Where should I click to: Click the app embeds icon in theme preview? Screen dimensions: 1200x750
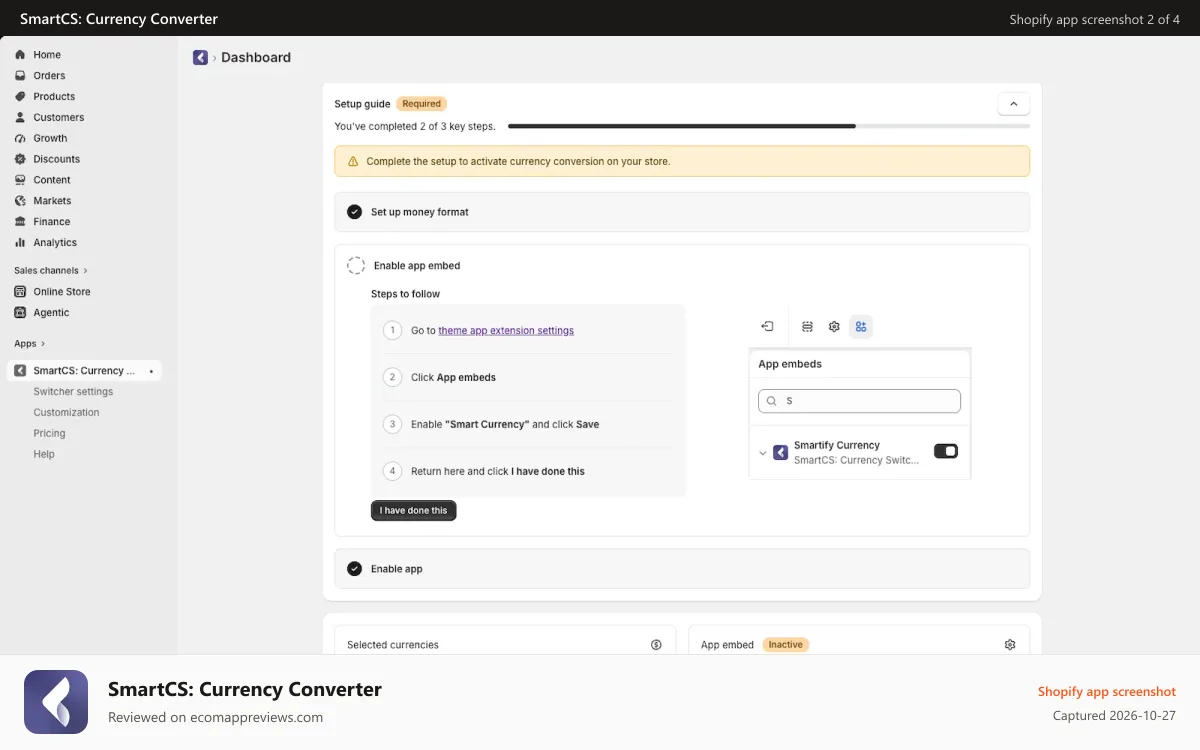[x=861, y=326]
